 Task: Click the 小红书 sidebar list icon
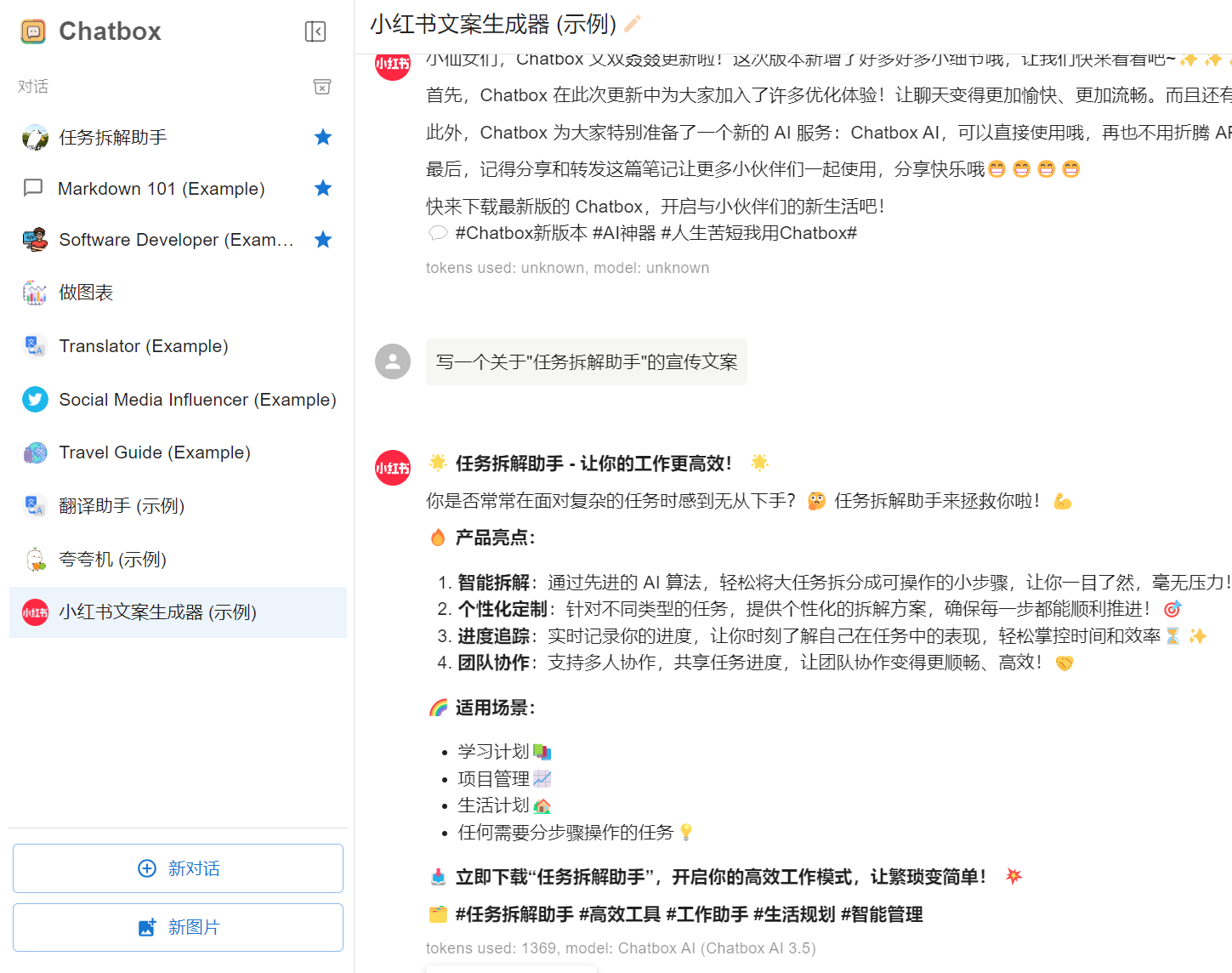click(35, 612)
